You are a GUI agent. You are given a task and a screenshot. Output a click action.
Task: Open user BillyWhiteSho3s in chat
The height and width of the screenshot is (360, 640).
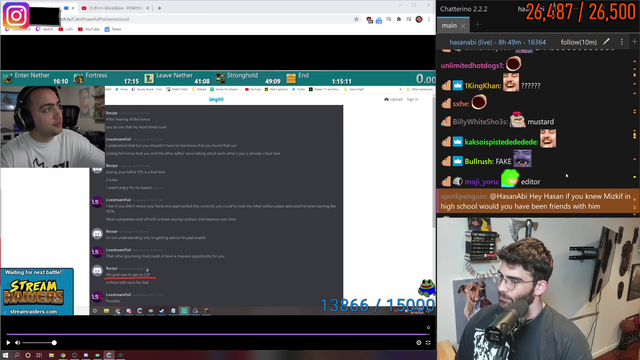[480, 122]
